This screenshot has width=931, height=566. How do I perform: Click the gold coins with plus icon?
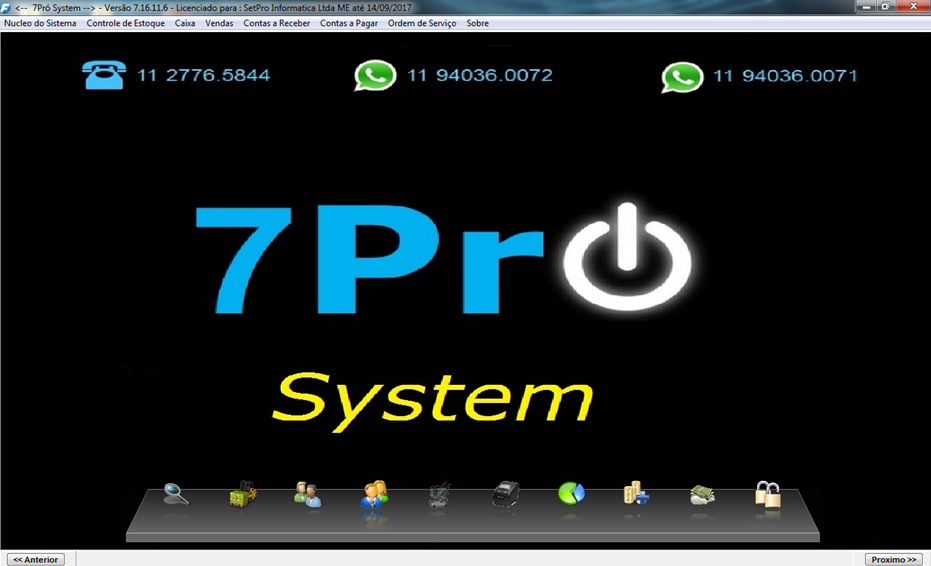(x=636, y=493)
